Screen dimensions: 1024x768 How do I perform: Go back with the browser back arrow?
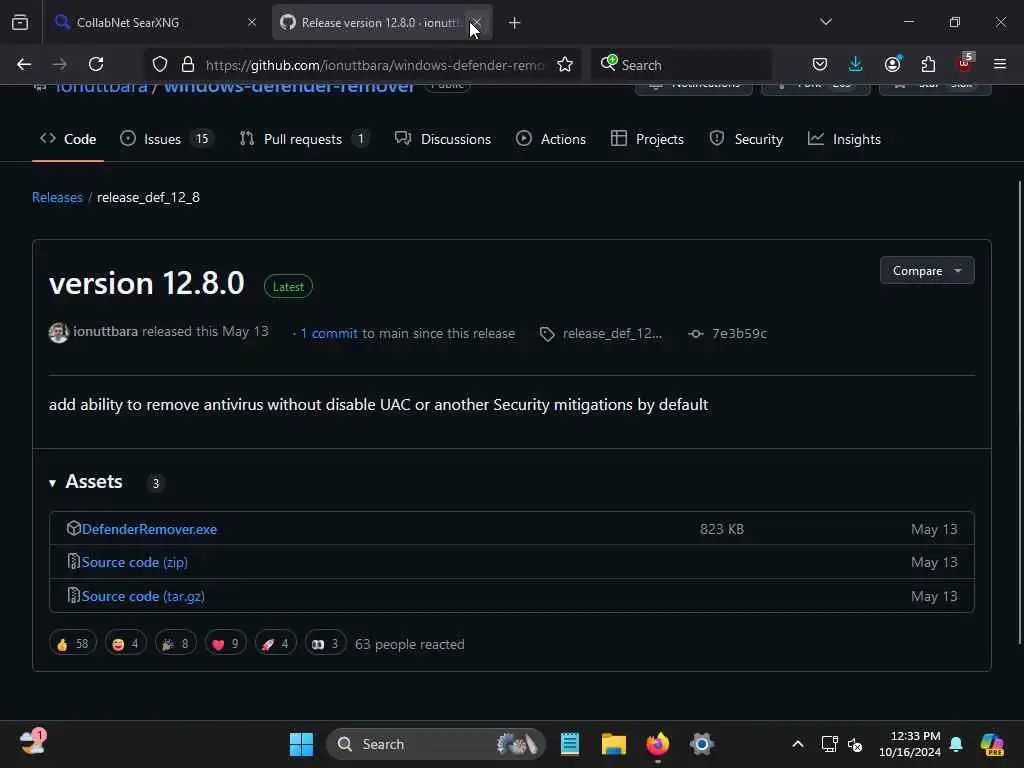click(x=24, y=65)
